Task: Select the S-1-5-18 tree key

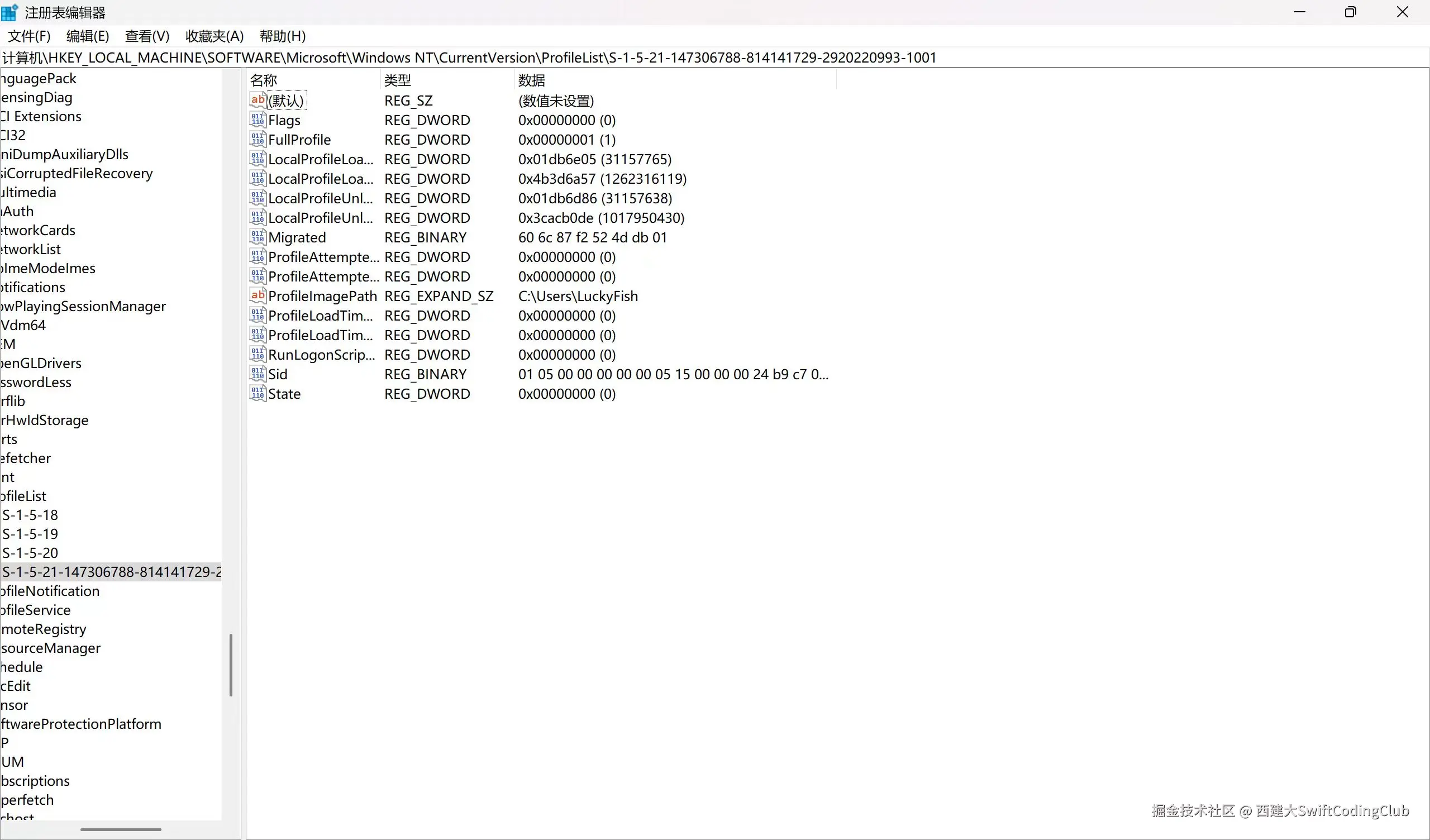Action: (x=30, y=515)
